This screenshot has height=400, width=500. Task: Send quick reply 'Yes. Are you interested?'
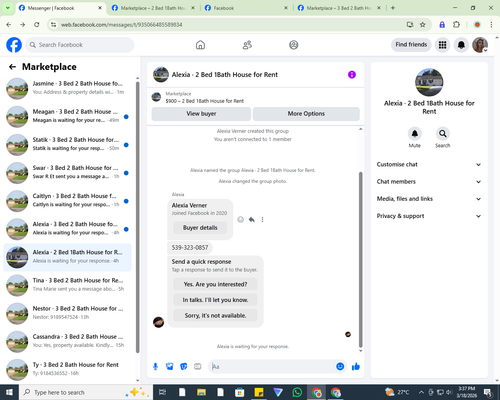215,284
